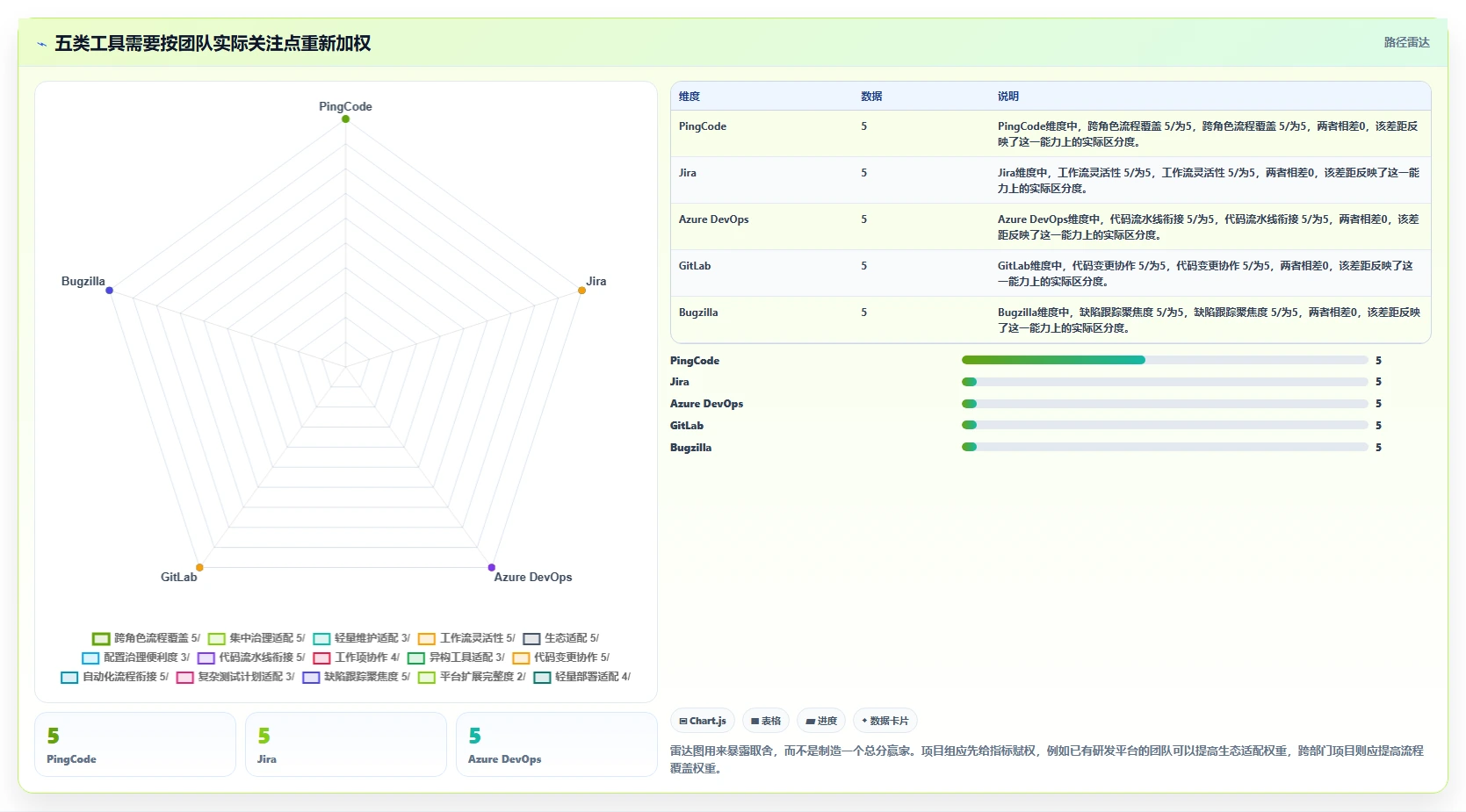
Task: Toggle legend item 工作流灵活性 5/
Action: pyautogui.click(x=466, y=638)
